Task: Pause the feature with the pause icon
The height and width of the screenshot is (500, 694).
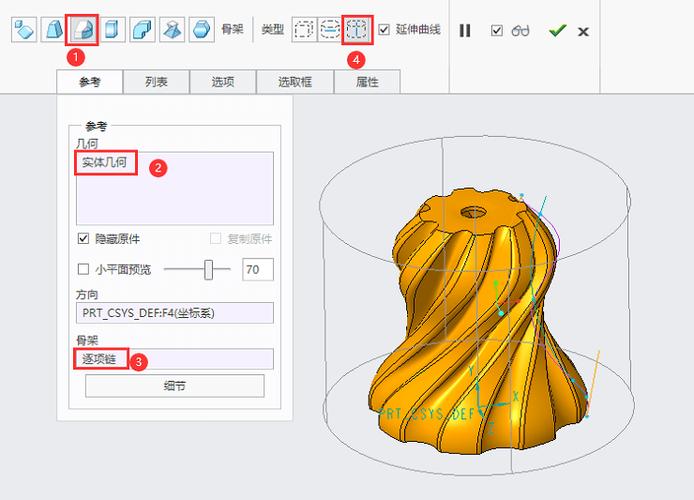Action: pos(465,31)
